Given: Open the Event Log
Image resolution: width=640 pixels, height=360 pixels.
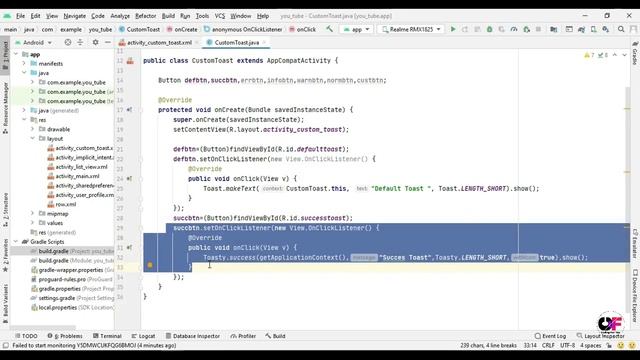Looking at the screenshot, I should [550, 336].
